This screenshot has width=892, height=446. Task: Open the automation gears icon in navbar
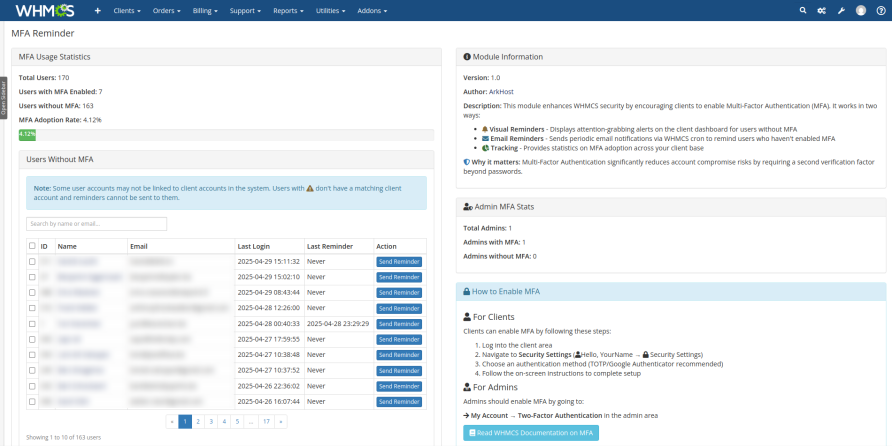coord(821,10)
